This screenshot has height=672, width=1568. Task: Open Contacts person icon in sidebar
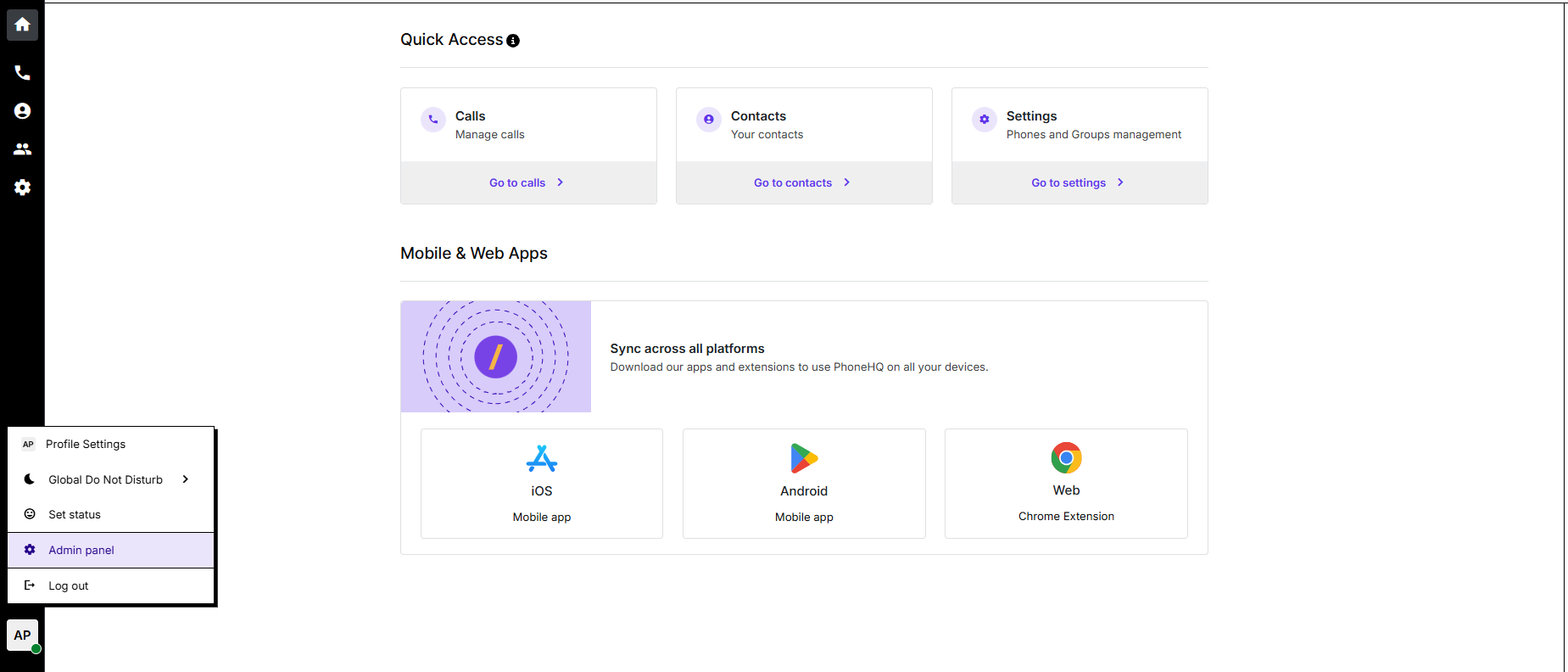23,111
